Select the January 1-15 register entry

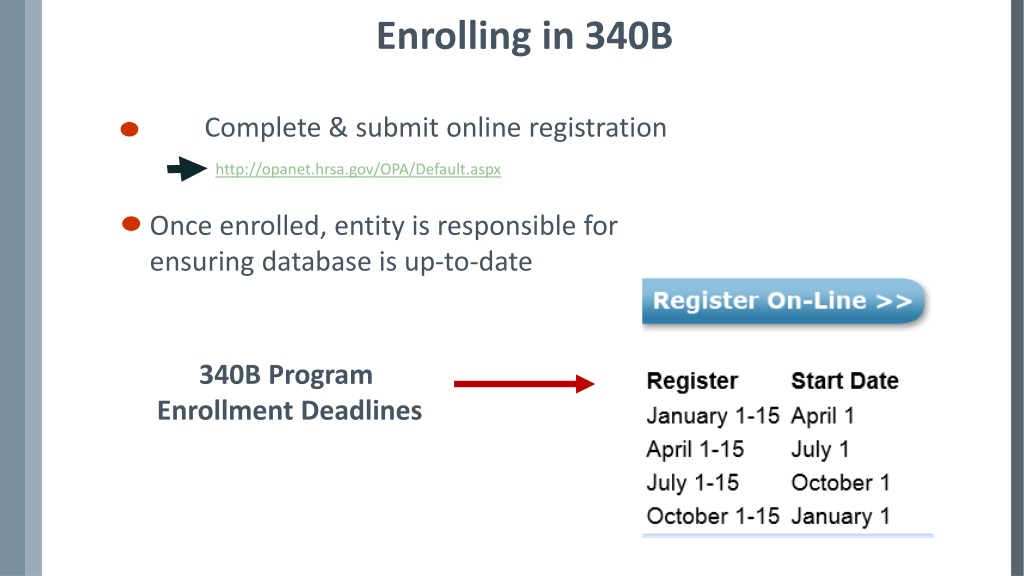713,415
